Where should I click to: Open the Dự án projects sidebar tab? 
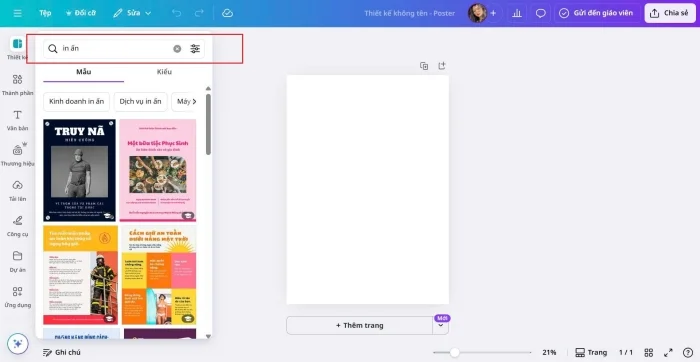17,261
